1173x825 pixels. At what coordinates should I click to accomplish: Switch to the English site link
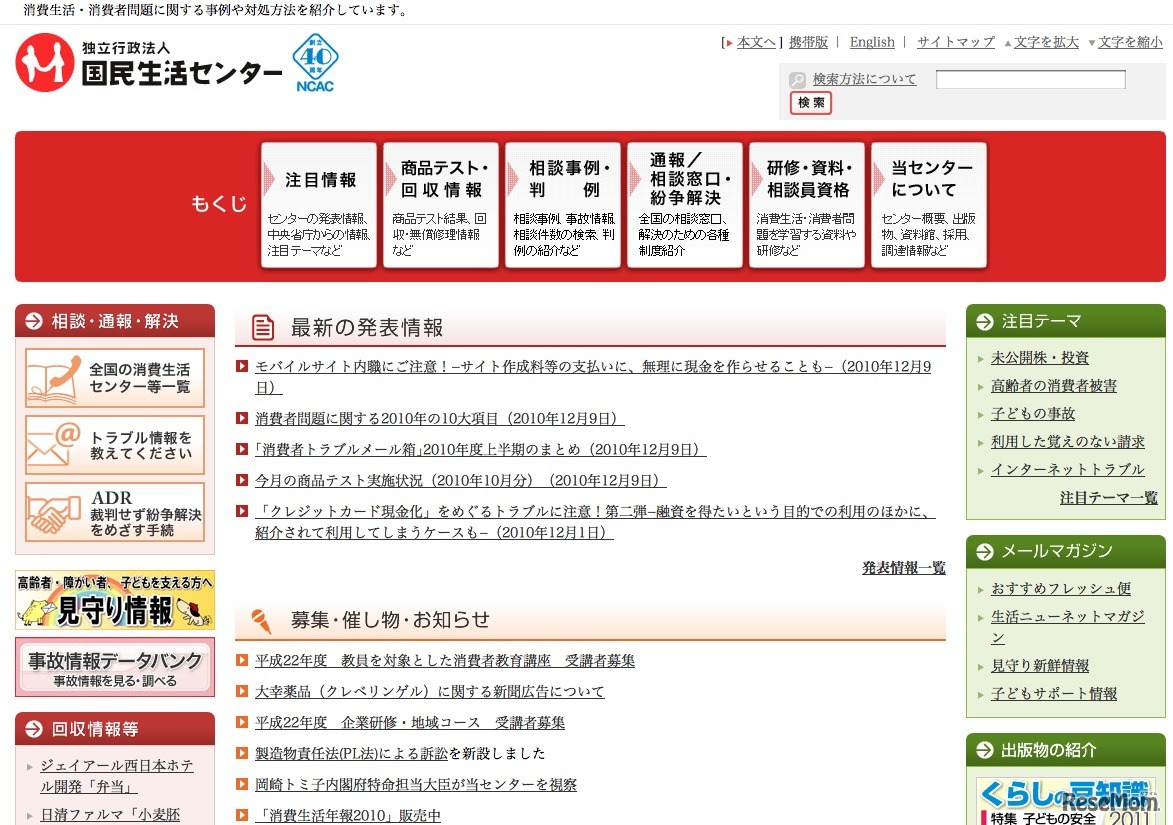[x=872, y=43]
